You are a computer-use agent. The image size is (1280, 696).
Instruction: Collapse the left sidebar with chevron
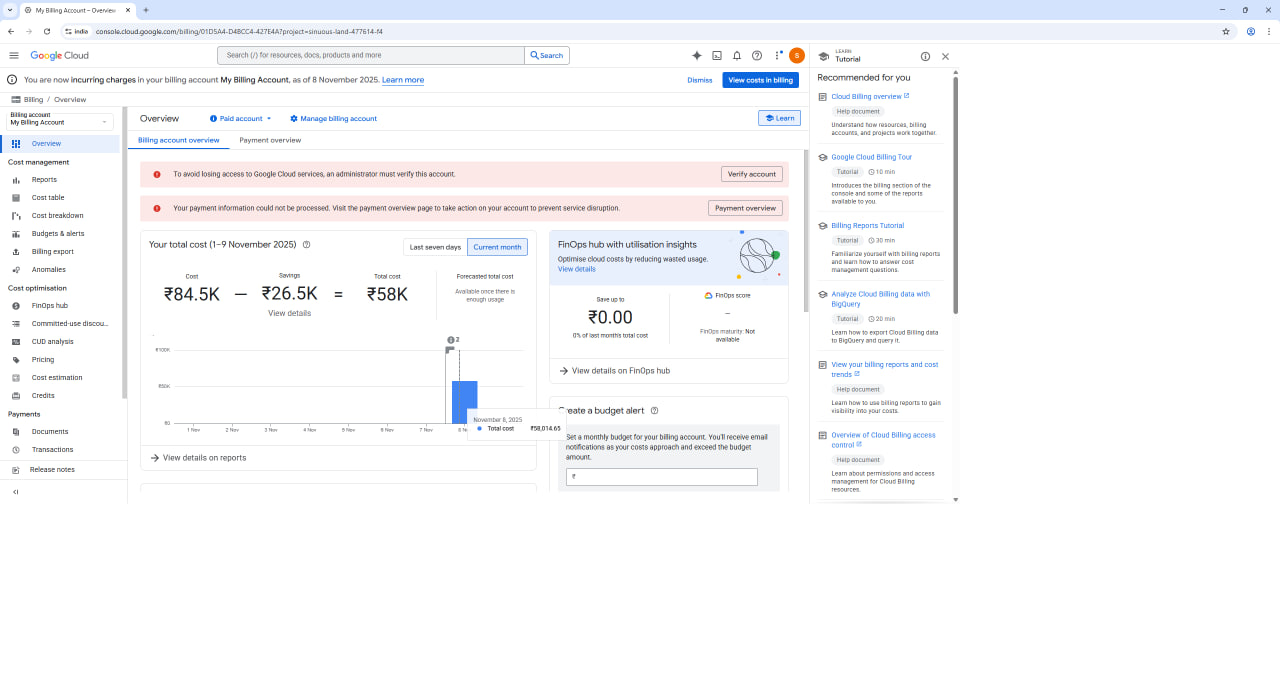point(15,492)
